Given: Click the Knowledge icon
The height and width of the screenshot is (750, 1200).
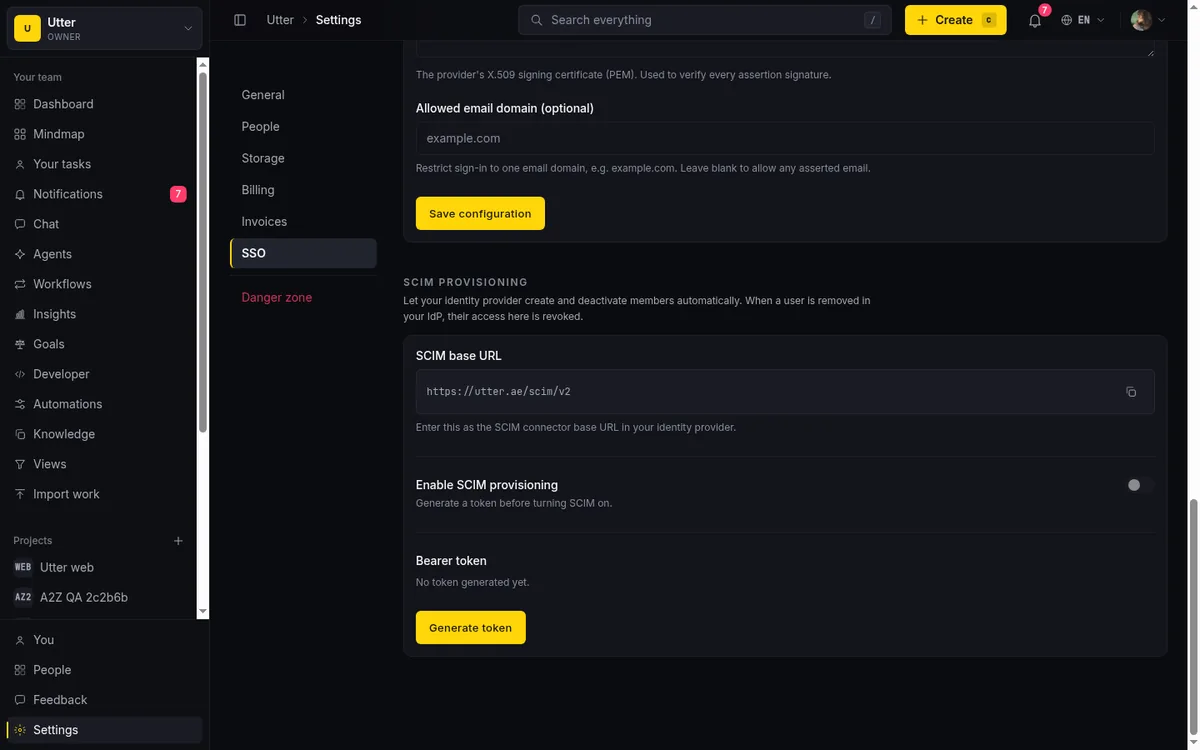Looking at the screenshot, I should point(20,434).
